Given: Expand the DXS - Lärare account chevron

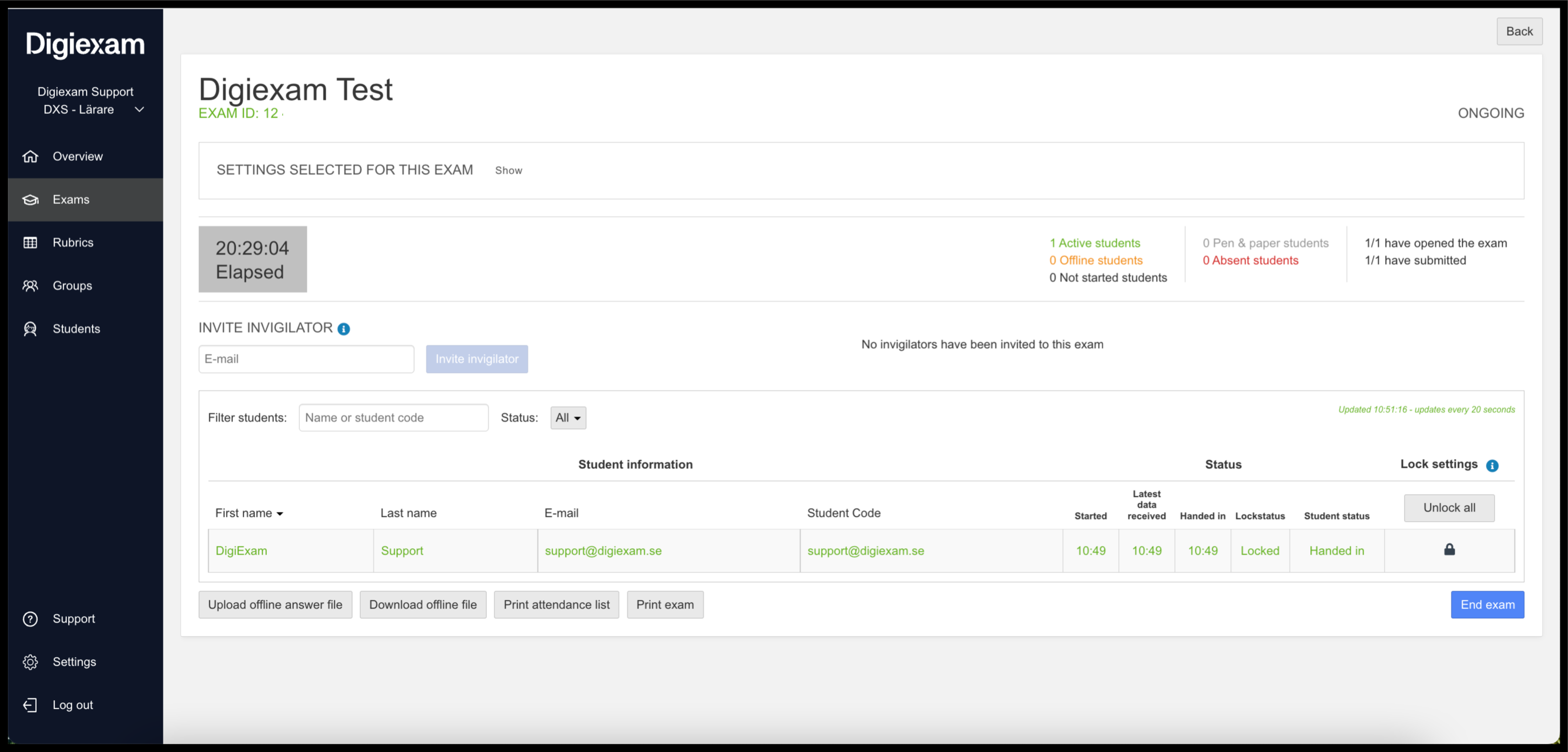Looking at the screenshot, I should click(x=140, y=110).
